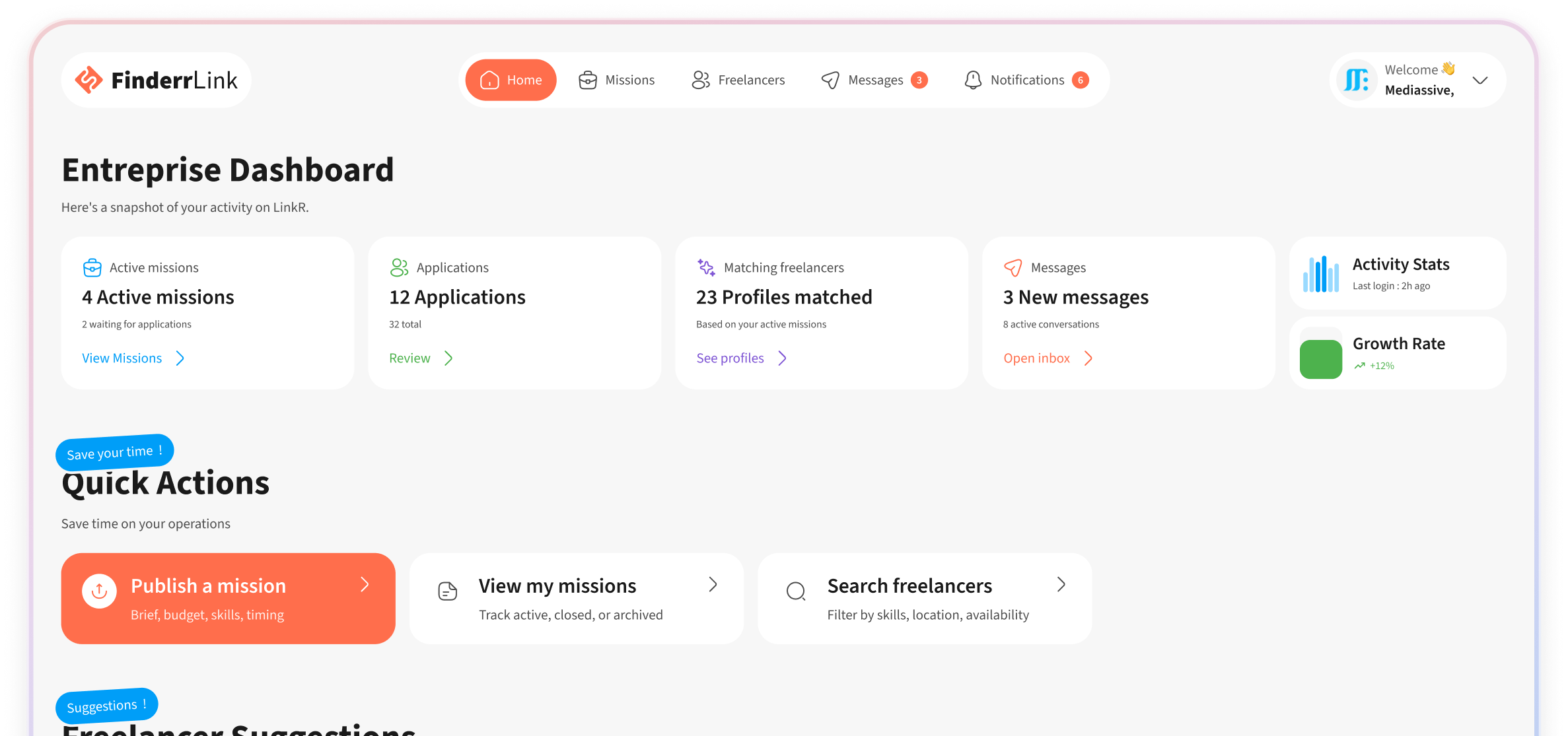The width and height of the screenshot is (1568, 736).
Task: Click the Open inbox link
Action: (x=1036, y=358)
